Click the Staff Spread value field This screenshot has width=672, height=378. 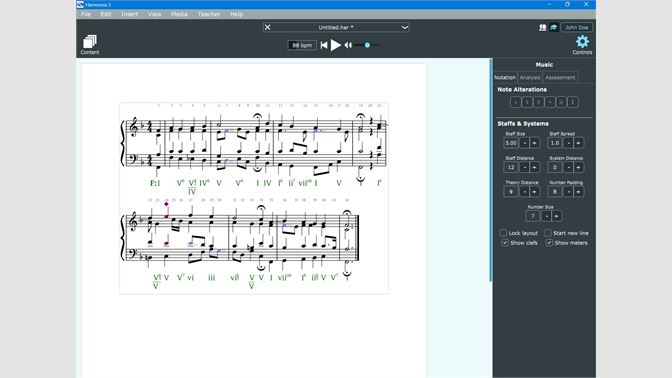[555, 143]
